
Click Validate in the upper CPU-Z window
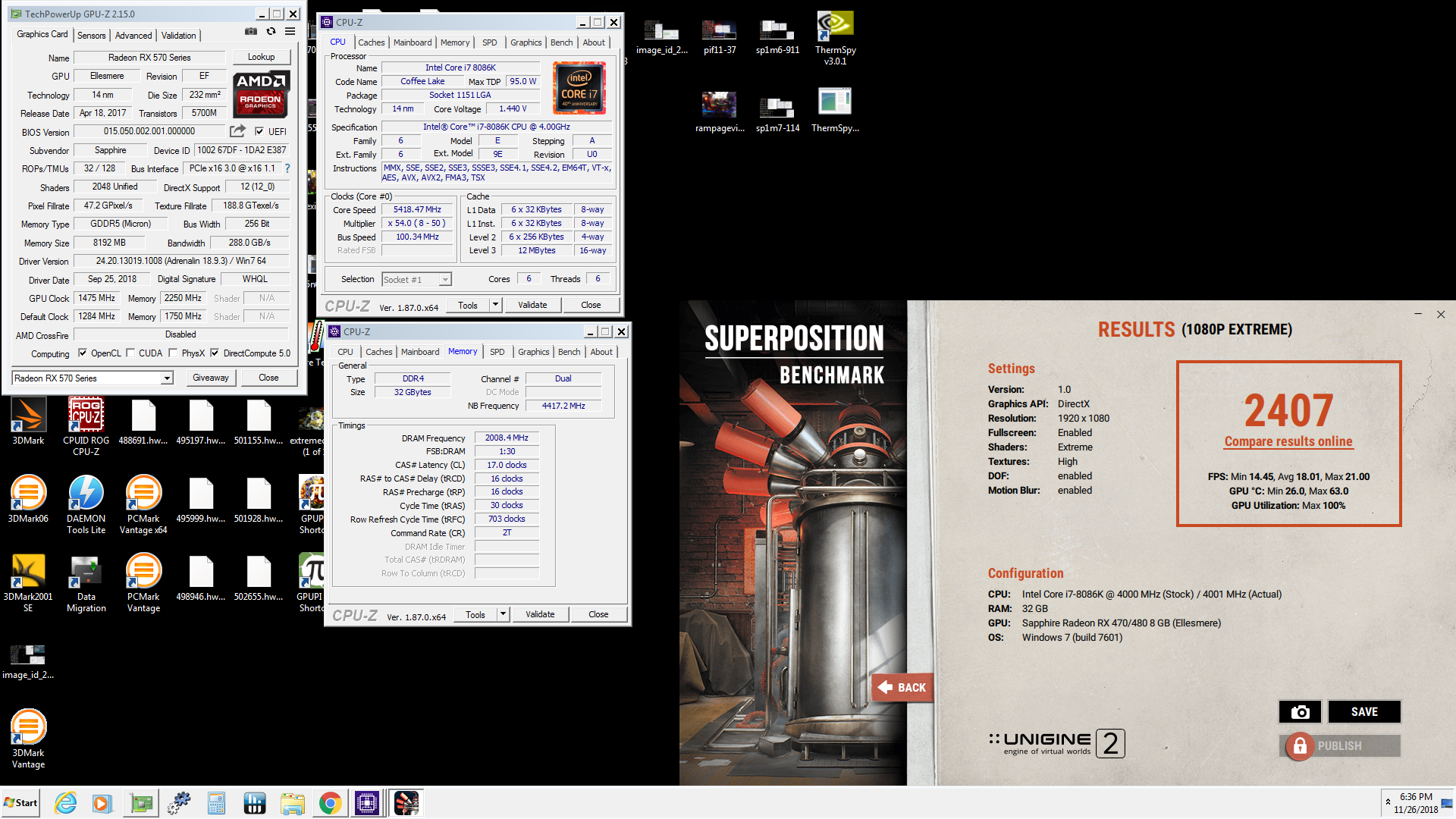[532, 305]
